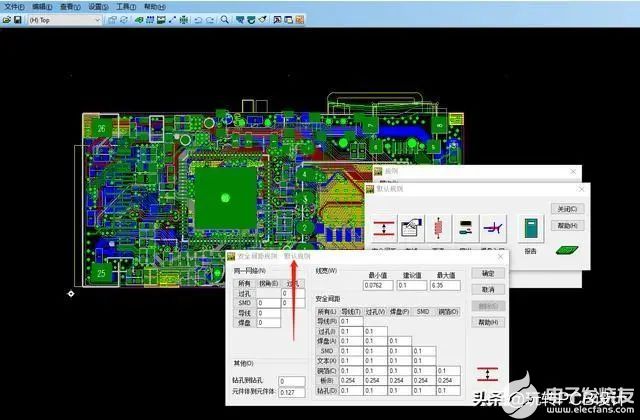Click the 建议值 width field 0.1
640x420 pixels.
(412, 285)
